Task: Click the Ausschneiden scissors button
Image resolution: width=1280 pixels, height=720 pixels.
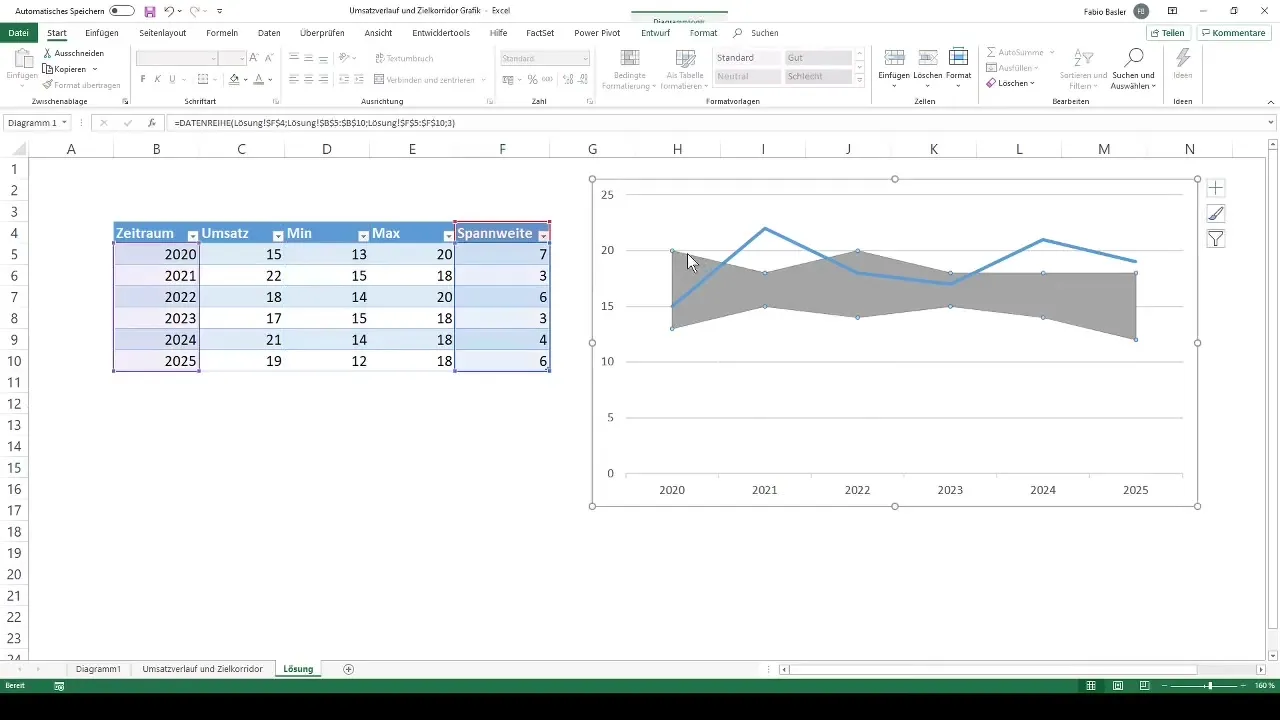Action: point(74,53)
